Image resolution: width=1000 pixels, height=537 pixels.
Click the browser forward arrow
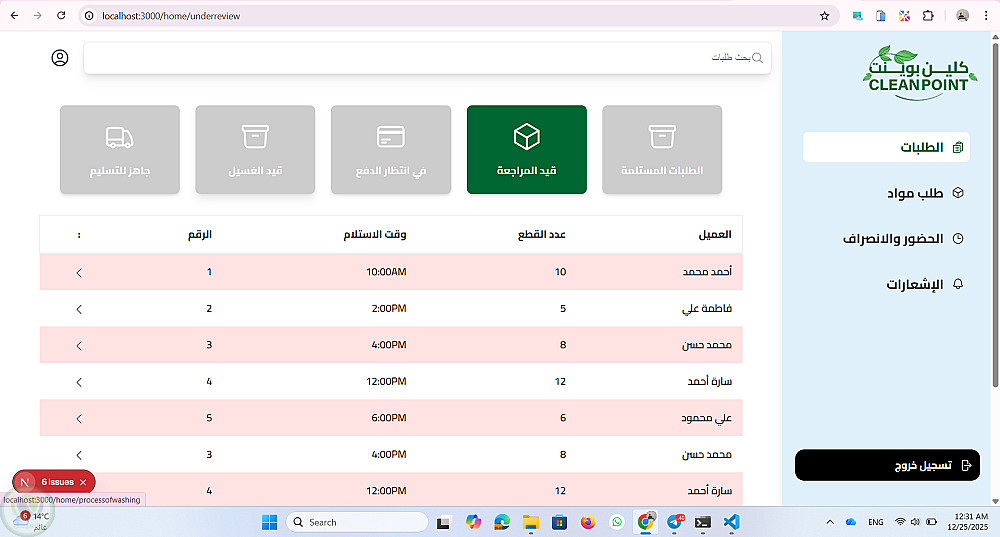click(x=38, y=15)
